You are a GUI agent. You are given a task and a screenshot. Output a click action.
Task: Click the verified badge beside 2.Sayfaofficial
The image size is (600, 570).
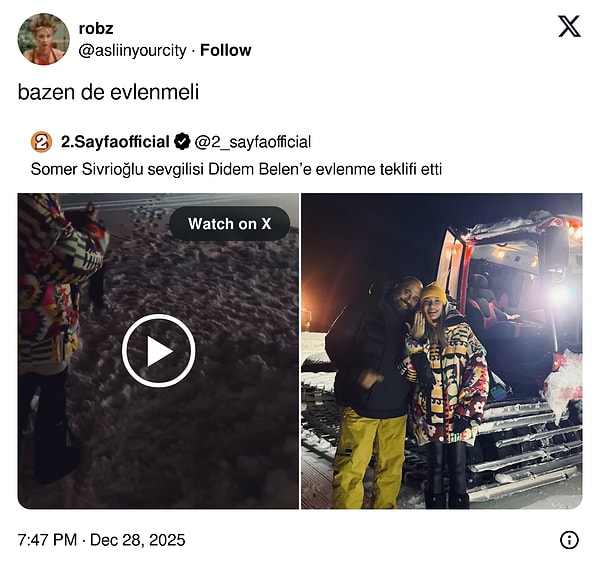183,141
